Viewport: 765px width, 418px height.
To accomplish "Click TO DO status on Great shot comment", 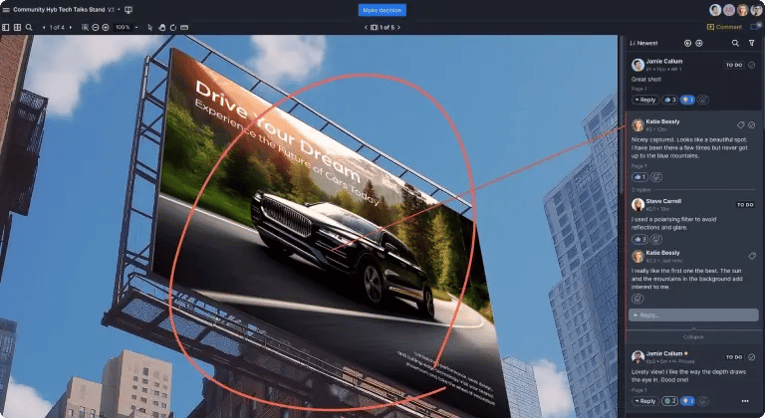I will click(734, 65).
